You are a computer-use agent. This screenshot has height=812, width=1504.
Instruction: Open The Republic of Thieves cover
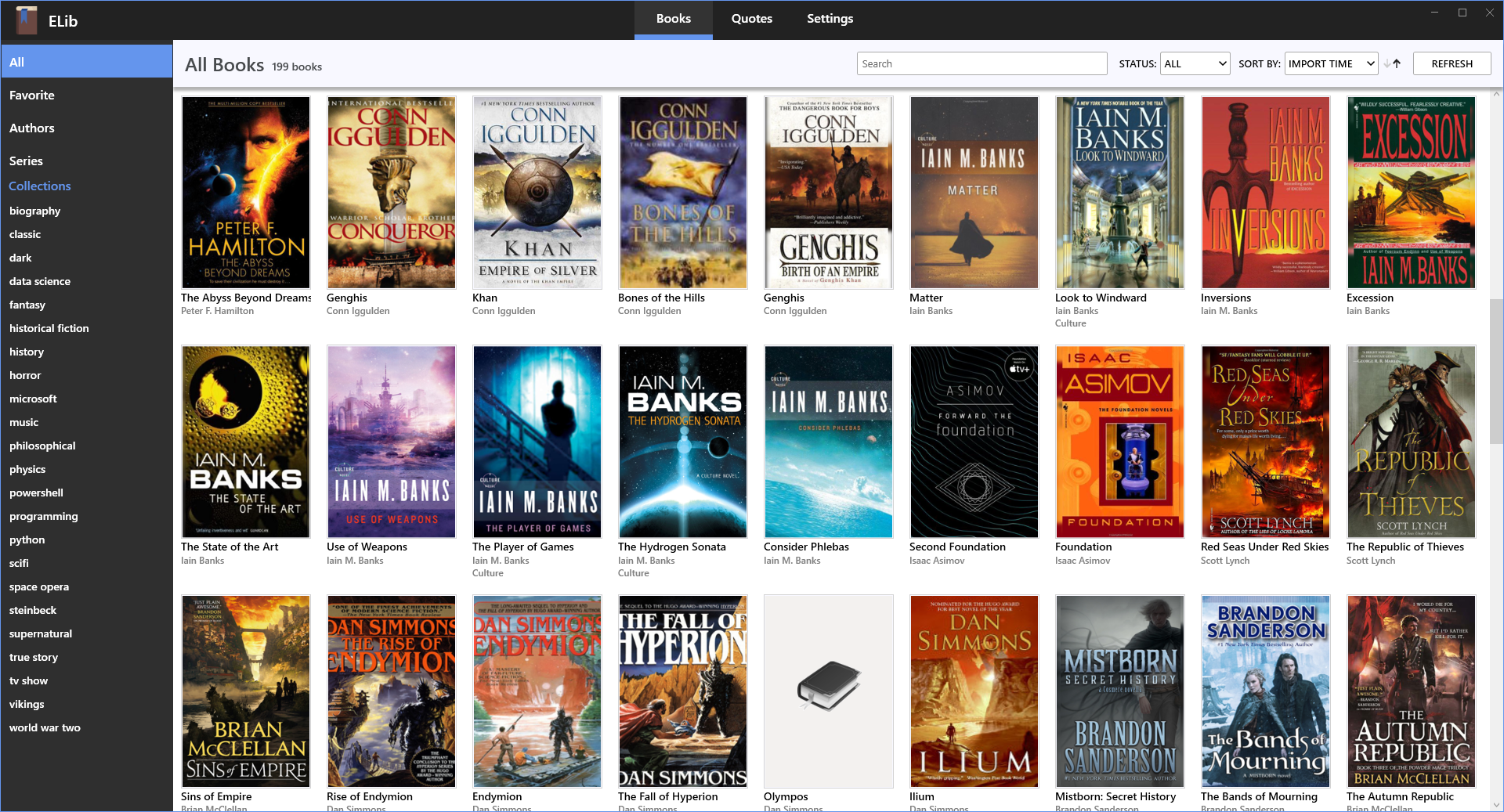(1412, 442)
